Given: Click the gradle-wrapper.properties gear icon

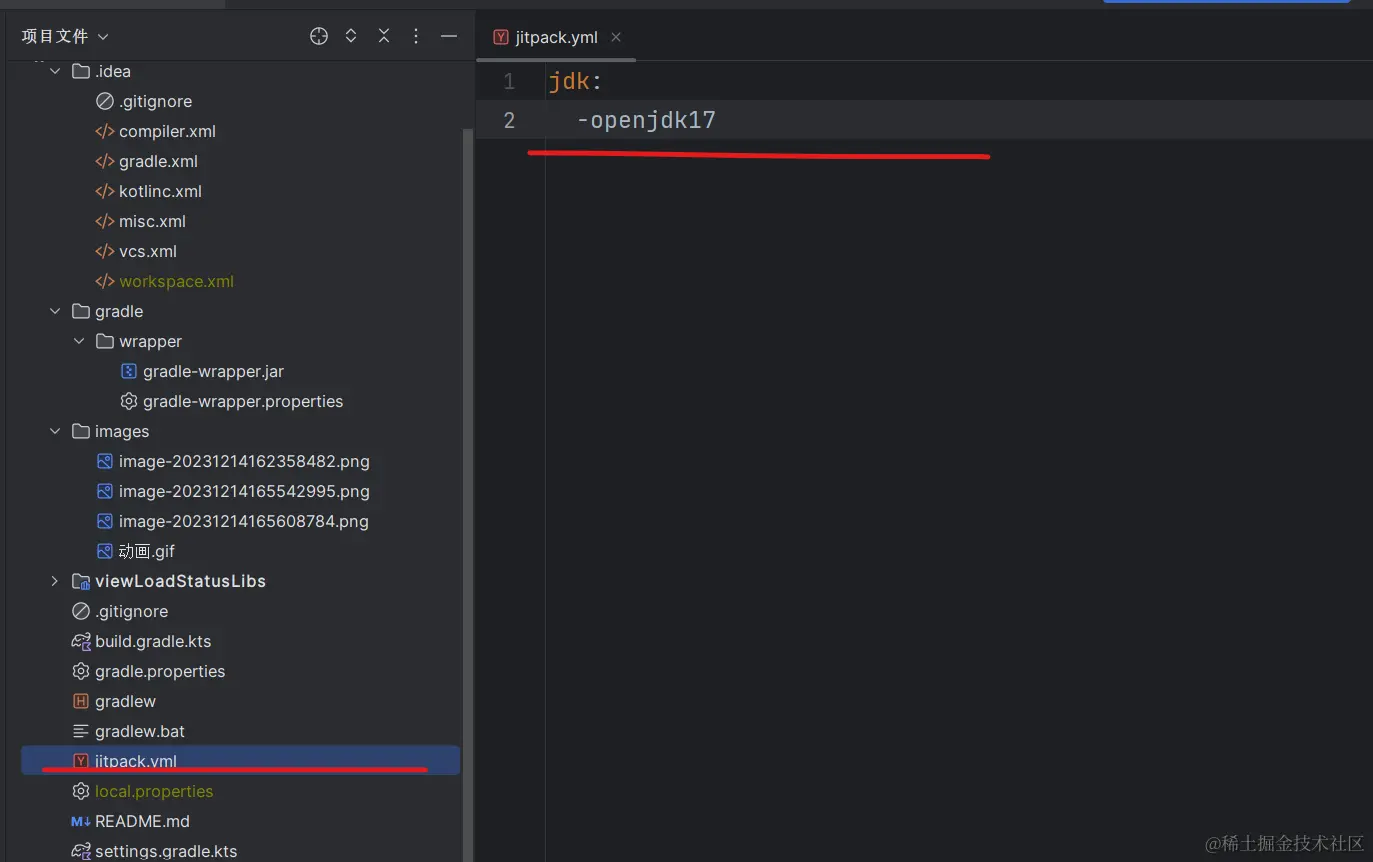Looking at the screenshot, I should [x=129, y=401].
